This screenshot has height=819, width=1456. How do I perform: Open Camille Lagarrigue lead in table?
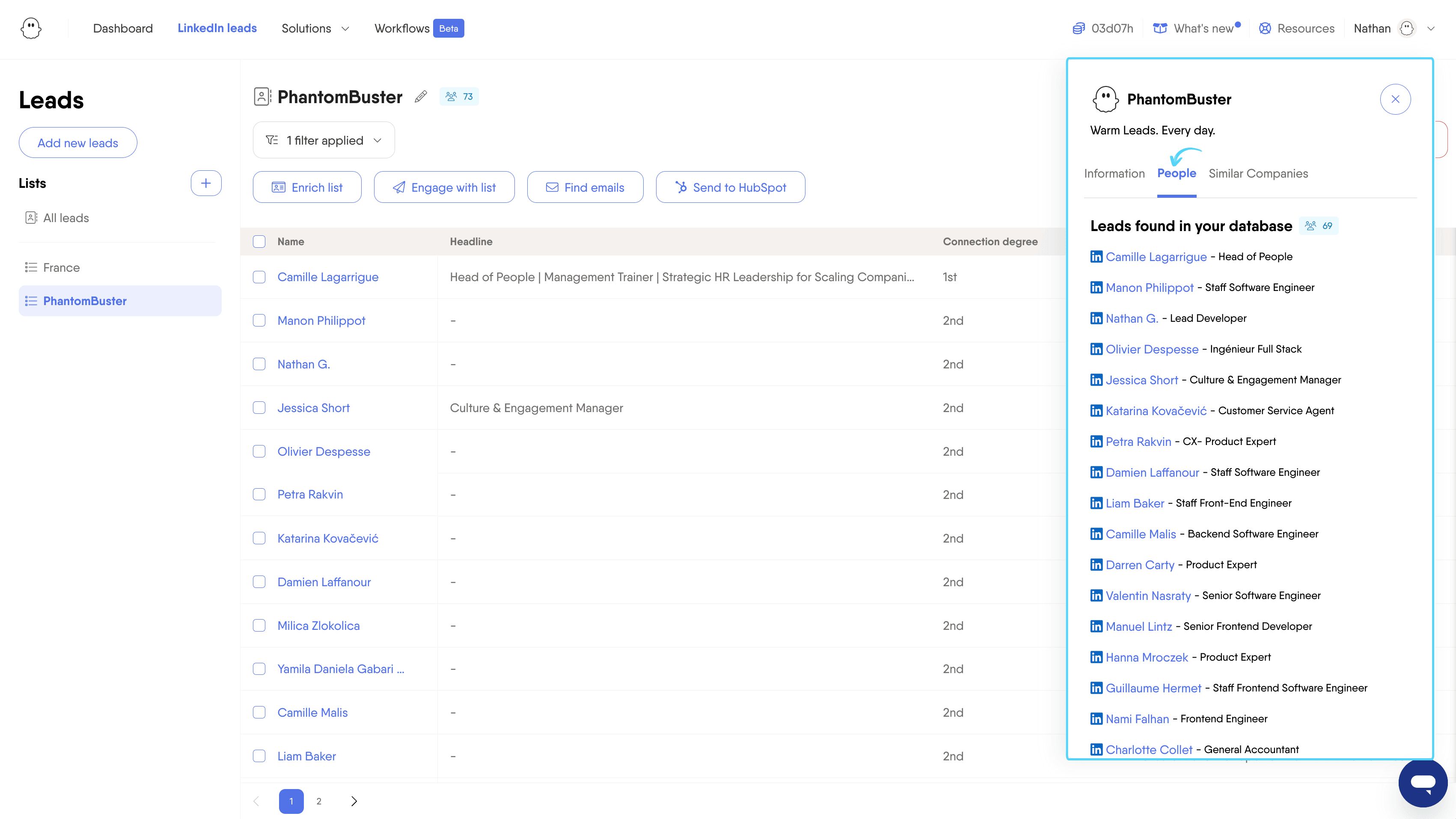click(x=328, y=277)
